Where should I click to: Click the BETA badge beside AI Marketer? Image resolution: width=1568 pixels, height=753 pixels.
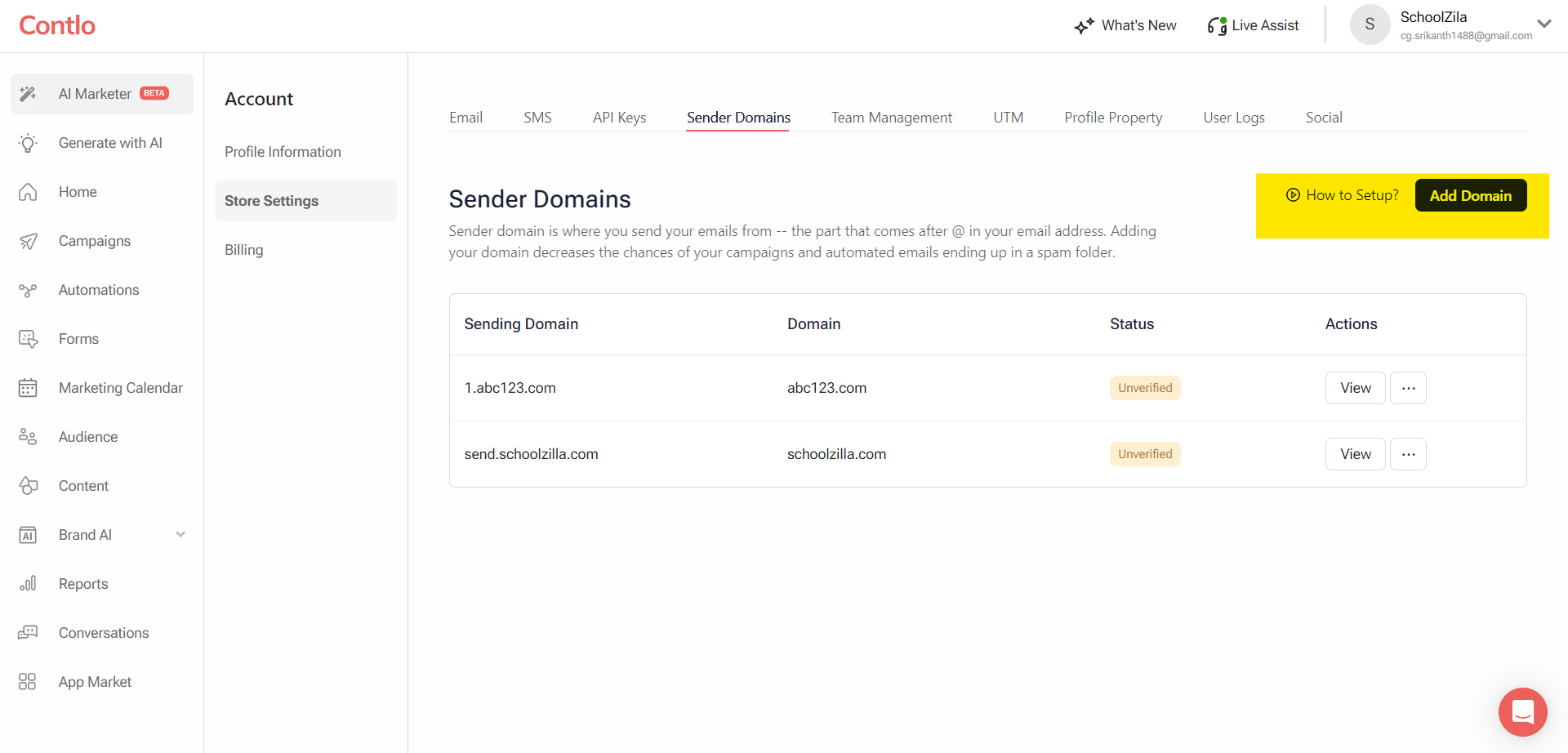tap(154, 93)
